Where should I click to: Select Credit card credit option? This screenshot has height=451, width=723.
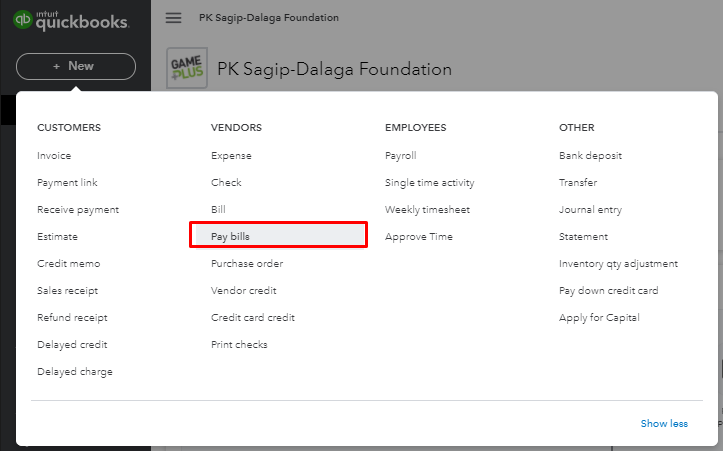point(253,318)
